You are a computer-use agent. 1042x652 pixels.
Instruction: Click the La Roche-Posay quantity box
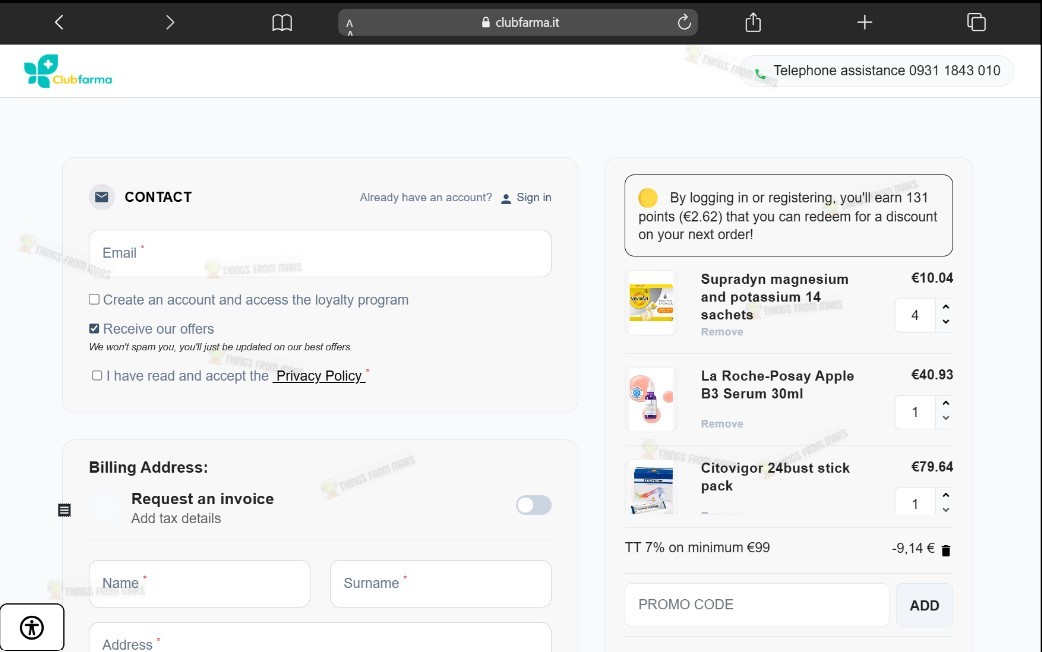pyautogui.click(x=915, y=412)
